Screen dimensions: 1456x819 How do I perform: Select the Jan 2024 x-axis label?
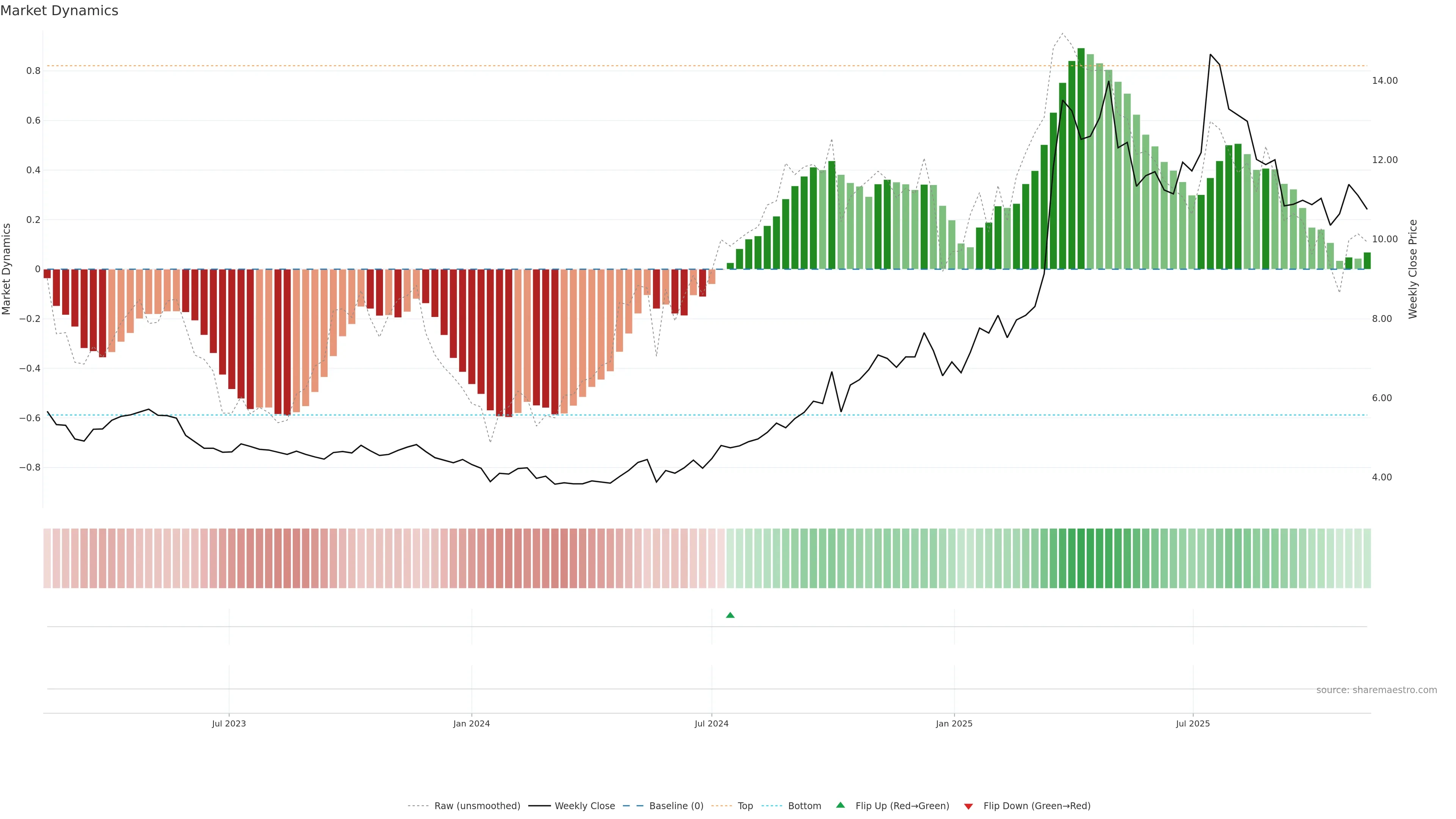point(471,723)
